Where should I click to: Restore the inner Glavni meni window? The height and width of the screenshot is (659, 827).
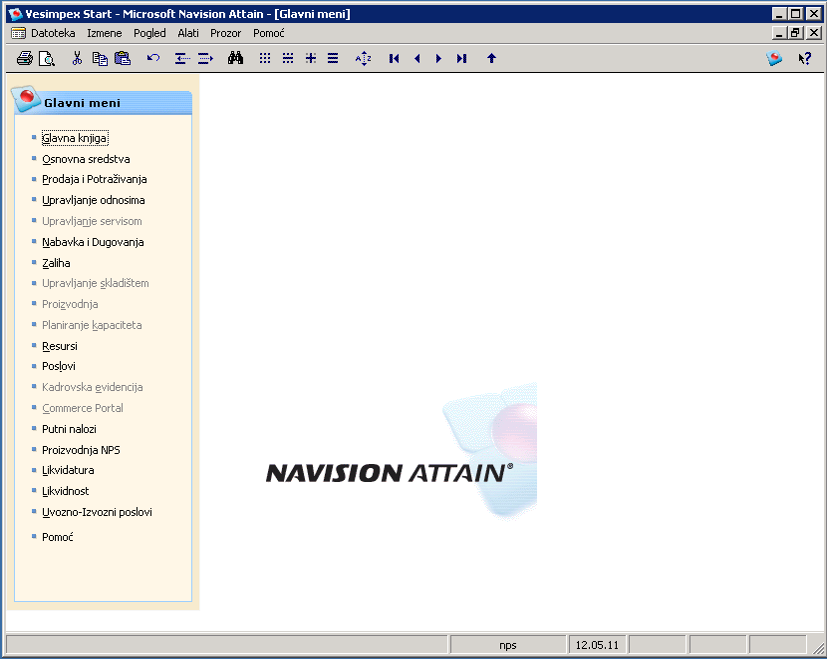point(796,33)
